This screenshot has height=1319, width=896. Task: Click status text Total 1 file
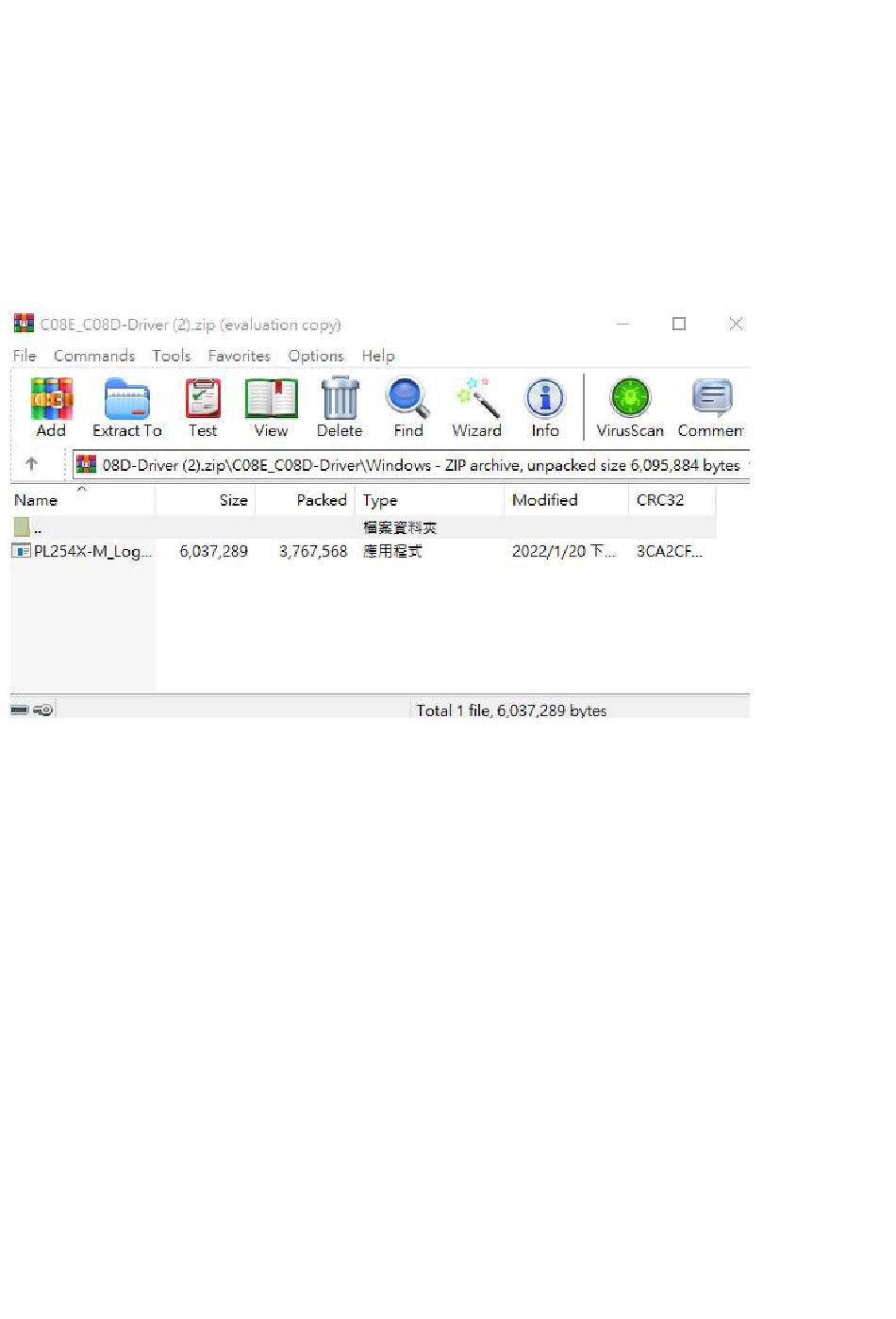pos(511,710)
